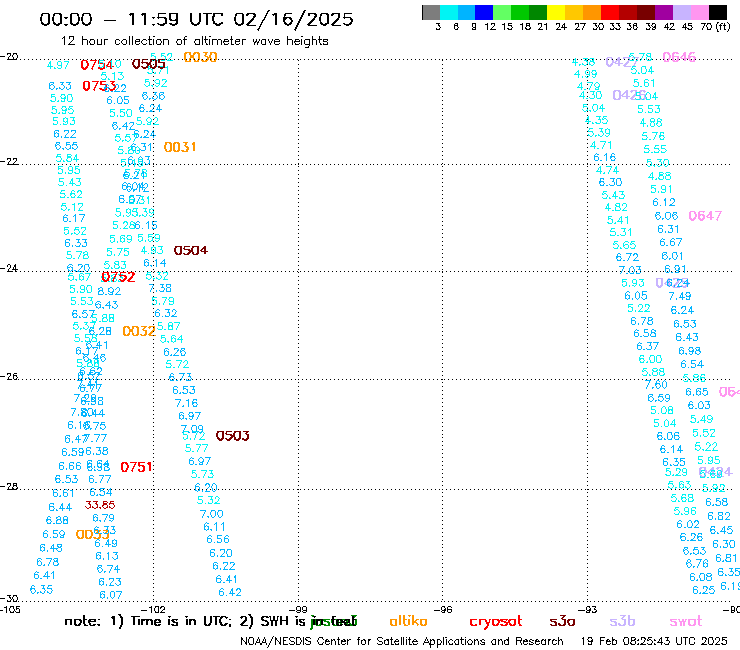Select the yellow swatch in the color scale
Image resolution: width=740 pixels, height=650 pixels.
click(556, 12)
